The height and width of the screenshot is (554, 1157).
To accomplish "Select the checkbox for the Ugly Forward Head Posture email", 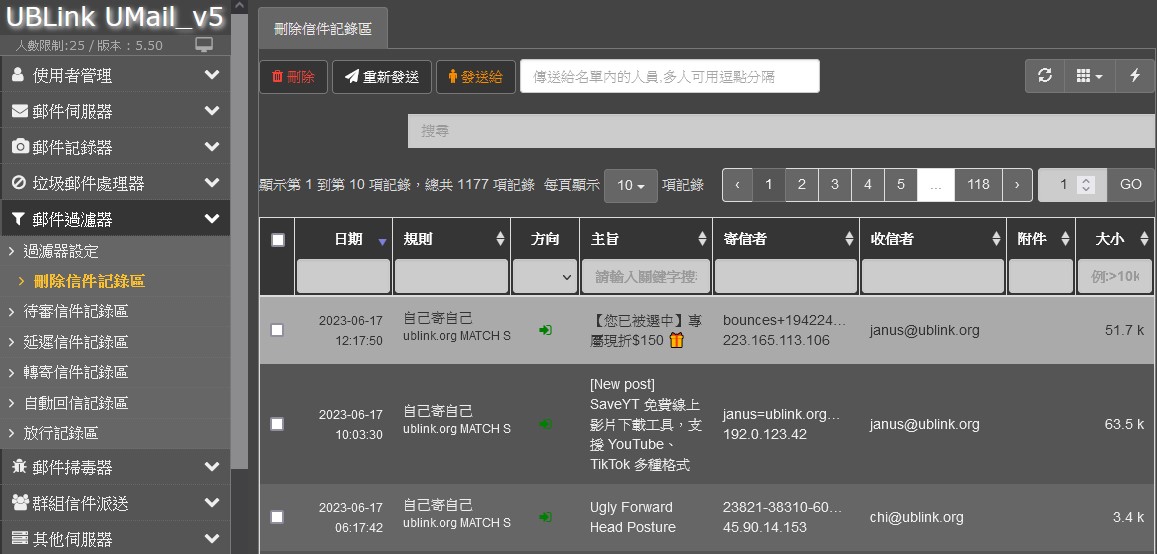I will tap(277, 517).
